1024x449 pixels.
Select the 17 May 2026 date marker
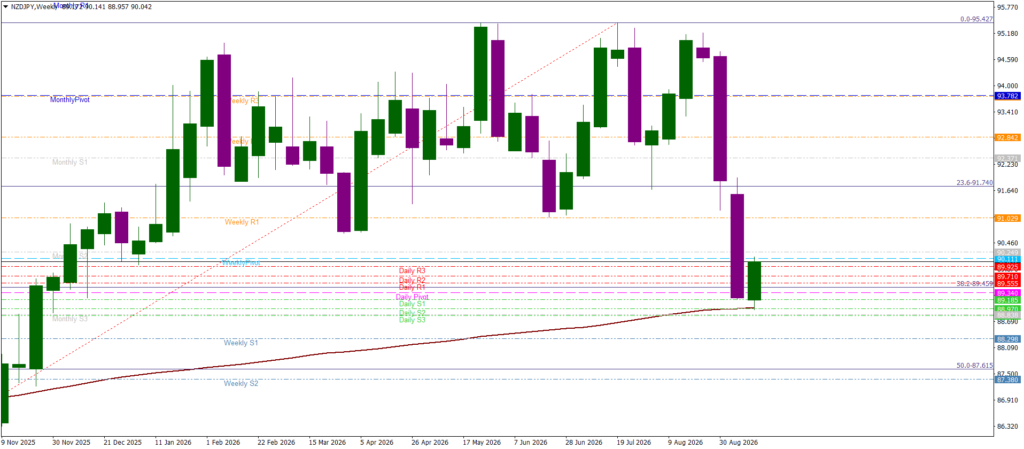click(480, 442)
